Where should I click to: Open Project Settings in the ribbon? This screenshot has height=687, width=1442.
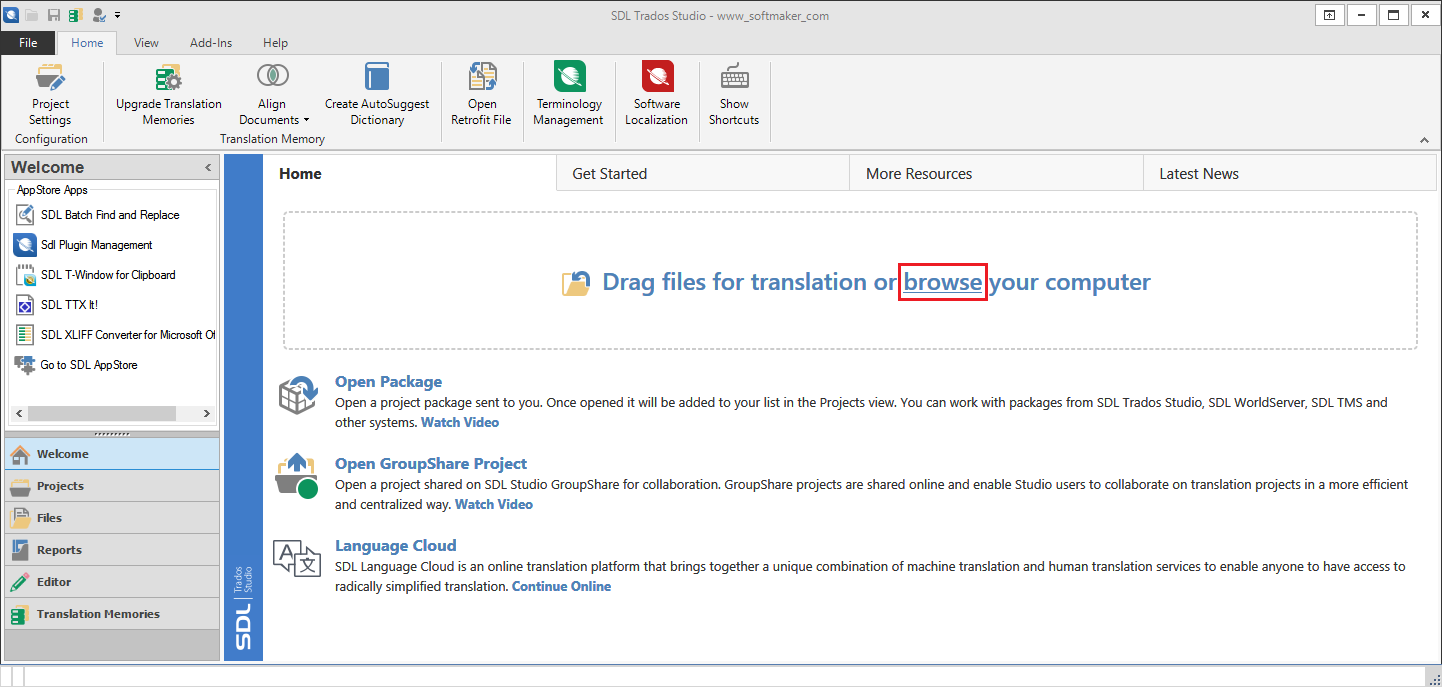point(50,96)
